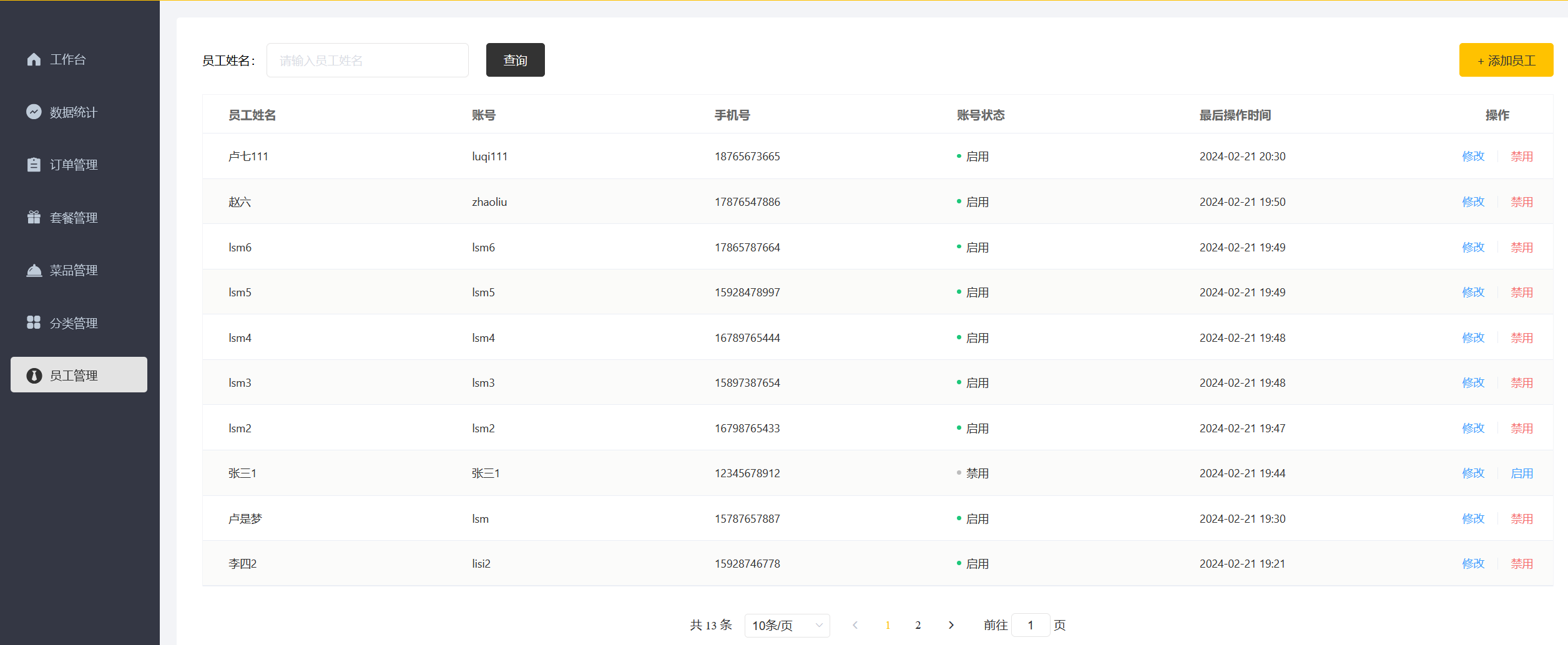Click 修改 for employee 卢是梦
This screenshot has width=1568, height=645.
coord(1473,519)
